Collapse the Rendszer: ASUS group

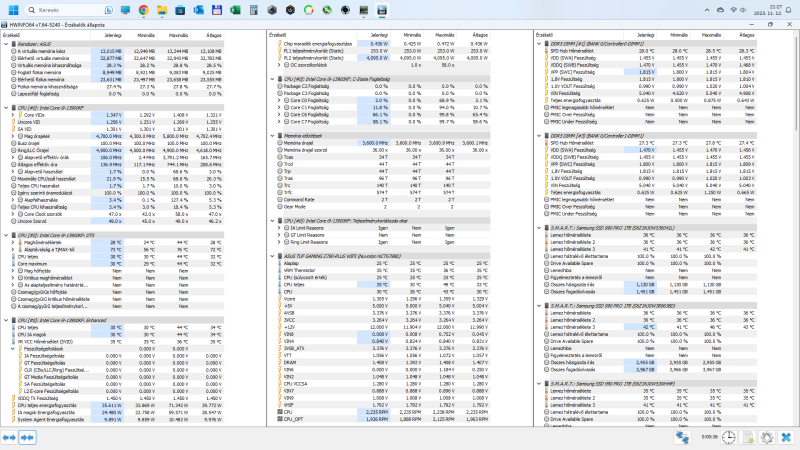click(x=6, y=44)
